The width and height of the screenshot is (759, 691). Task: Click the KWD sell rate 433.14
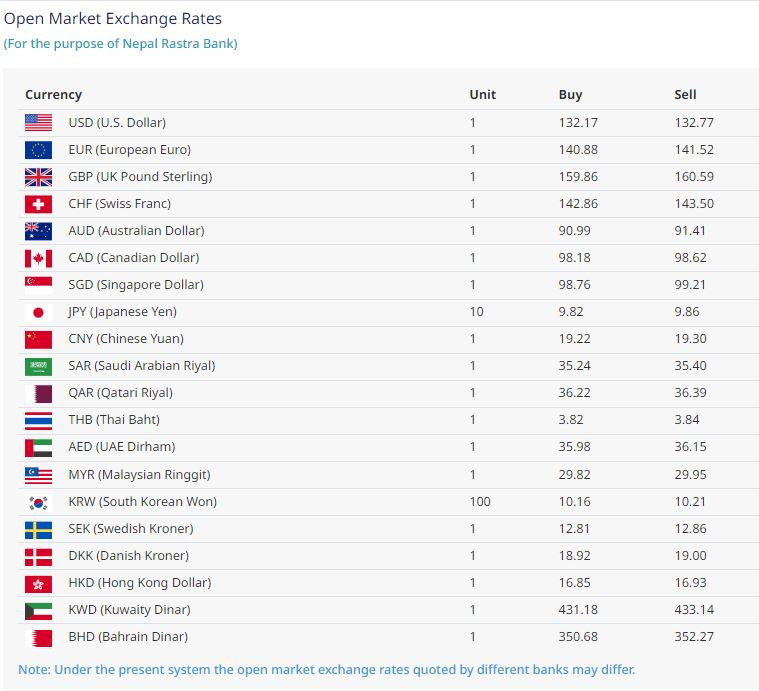tap(694, 610)
